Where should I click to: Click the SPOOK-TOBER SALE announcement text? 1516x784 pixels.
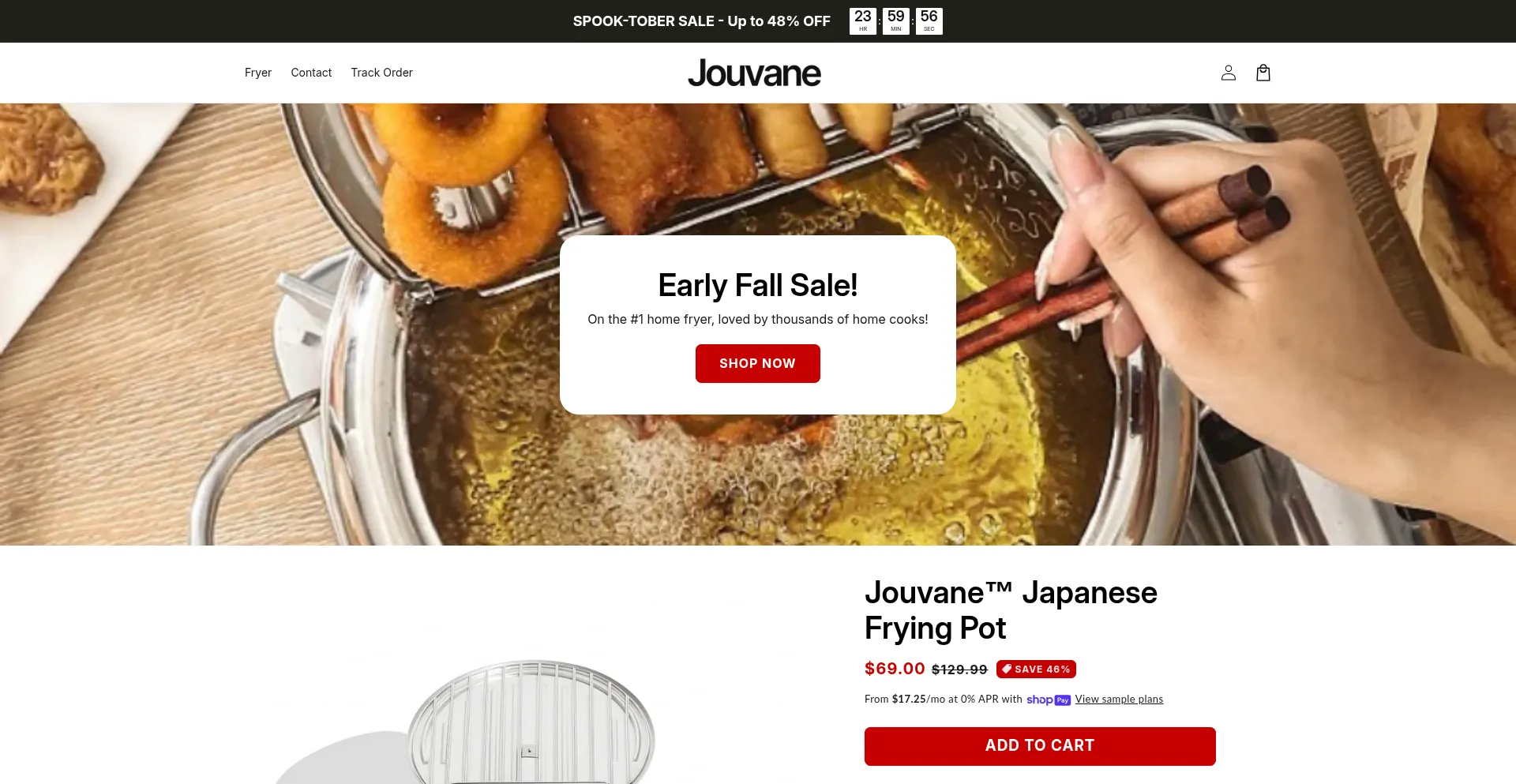(x=701, y=21)
